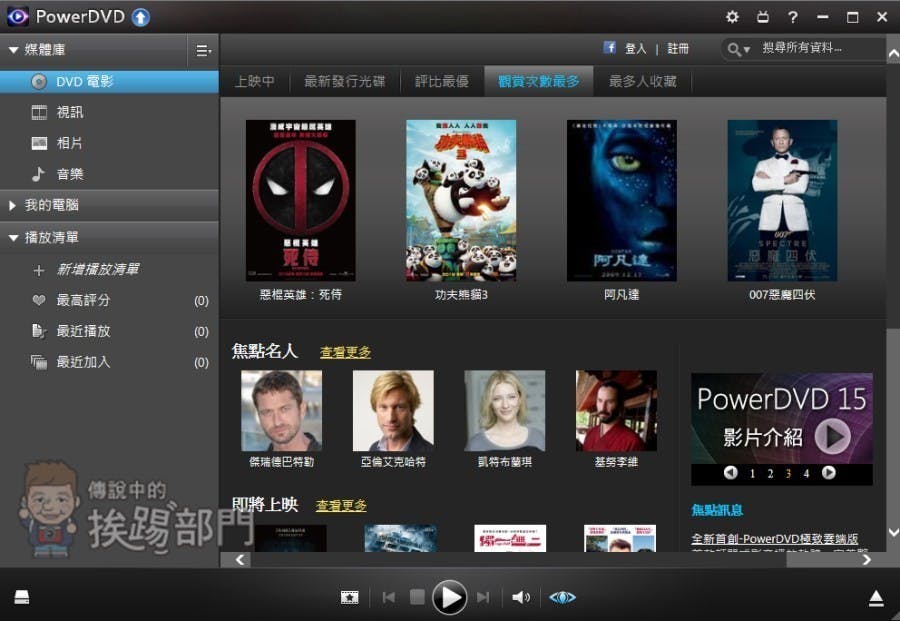Open settings gear in title bar
This screenshot has height=621, width=900.
(x=732, y=17)
